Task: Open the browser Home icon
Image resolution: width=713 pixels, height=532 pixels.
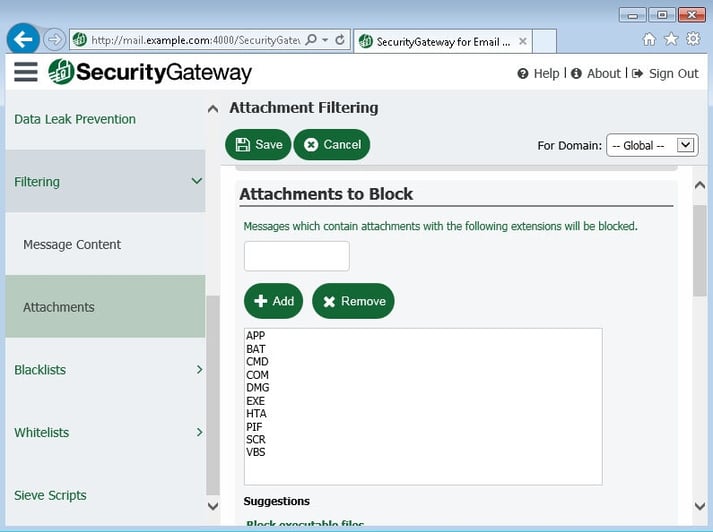Action: click(649, 39)
